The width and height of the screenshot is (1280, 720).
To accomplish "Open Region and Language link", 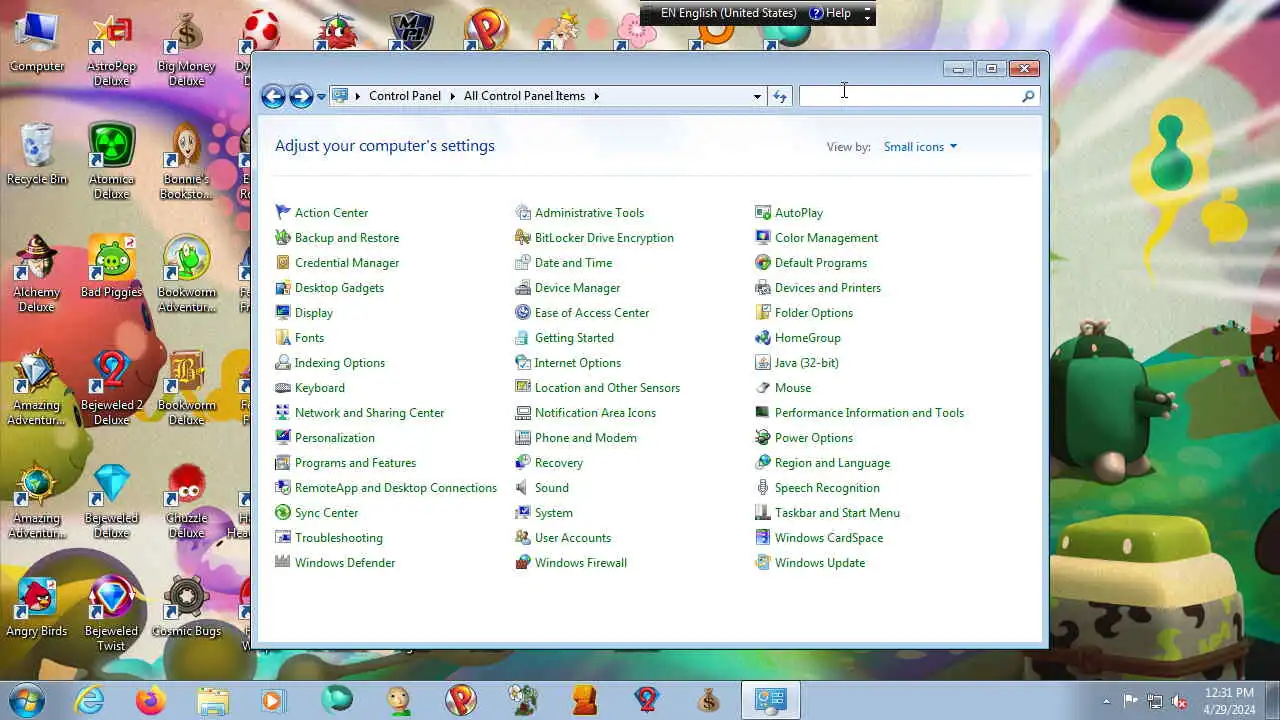I will tap(832, 462).
